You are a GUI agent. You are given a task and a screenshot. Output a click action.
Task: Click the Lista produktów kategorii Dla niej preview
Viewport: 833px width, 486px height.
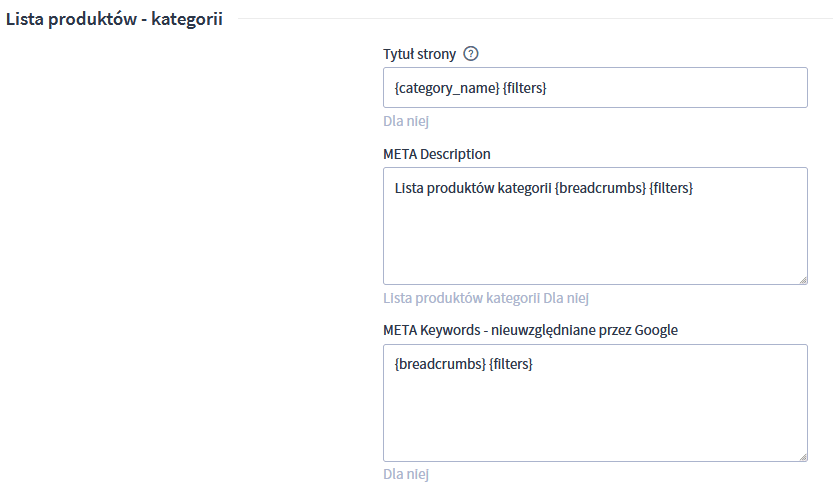tap(486, 298)
